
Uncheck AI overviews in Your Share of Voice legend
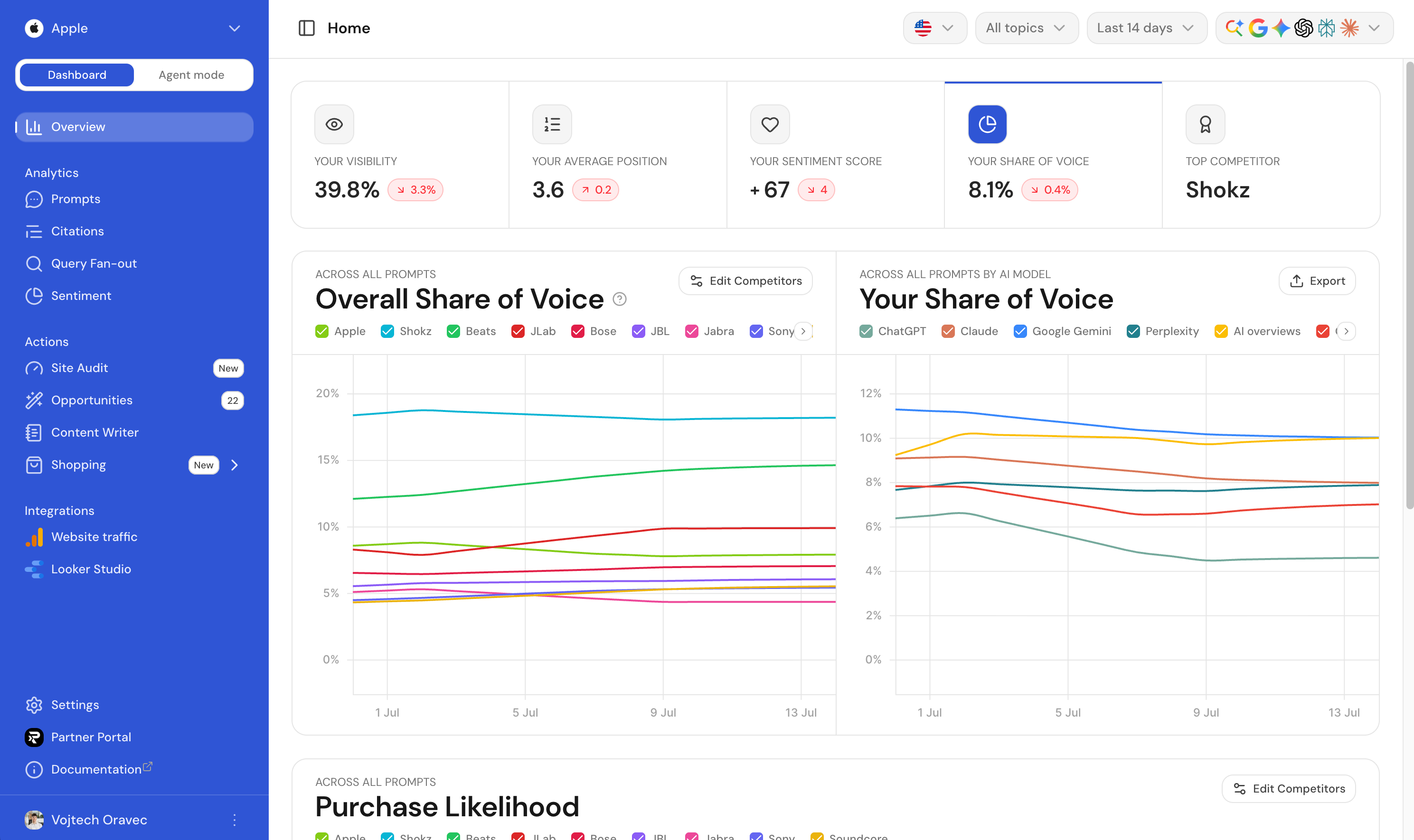tap(1221, 331)
